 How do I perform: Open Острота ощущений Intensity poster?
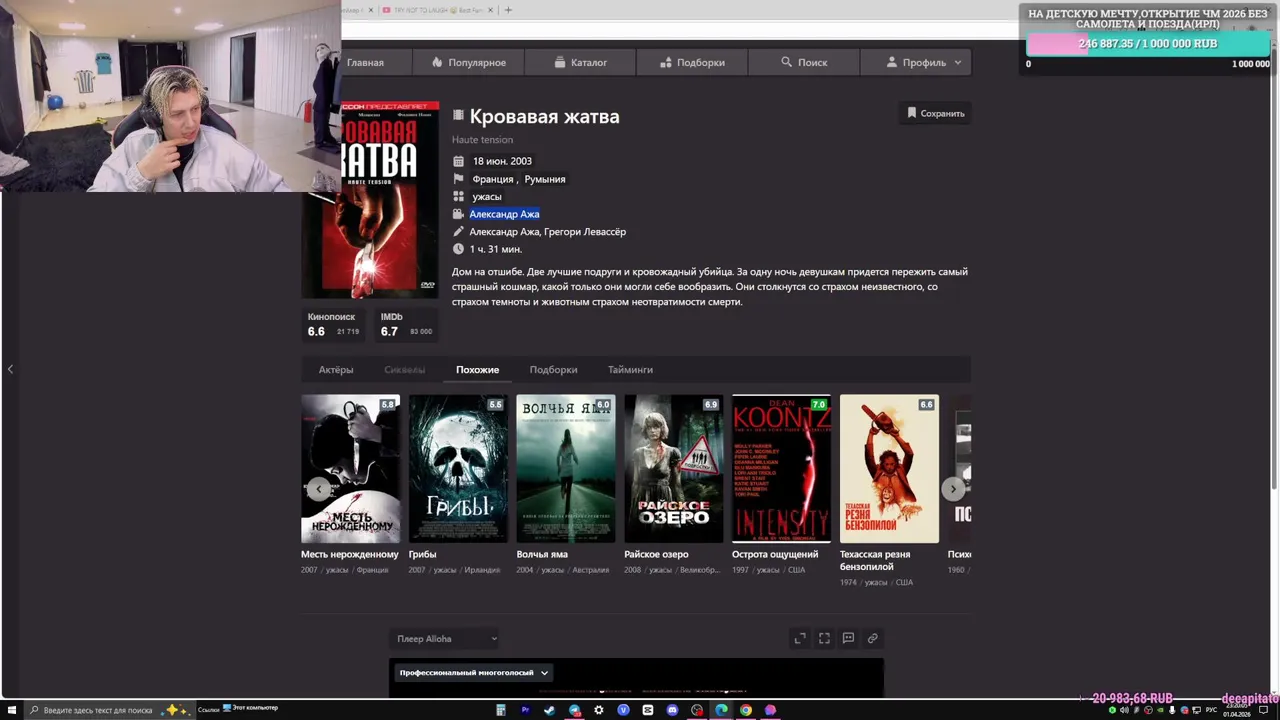click(x=781, y=469)
